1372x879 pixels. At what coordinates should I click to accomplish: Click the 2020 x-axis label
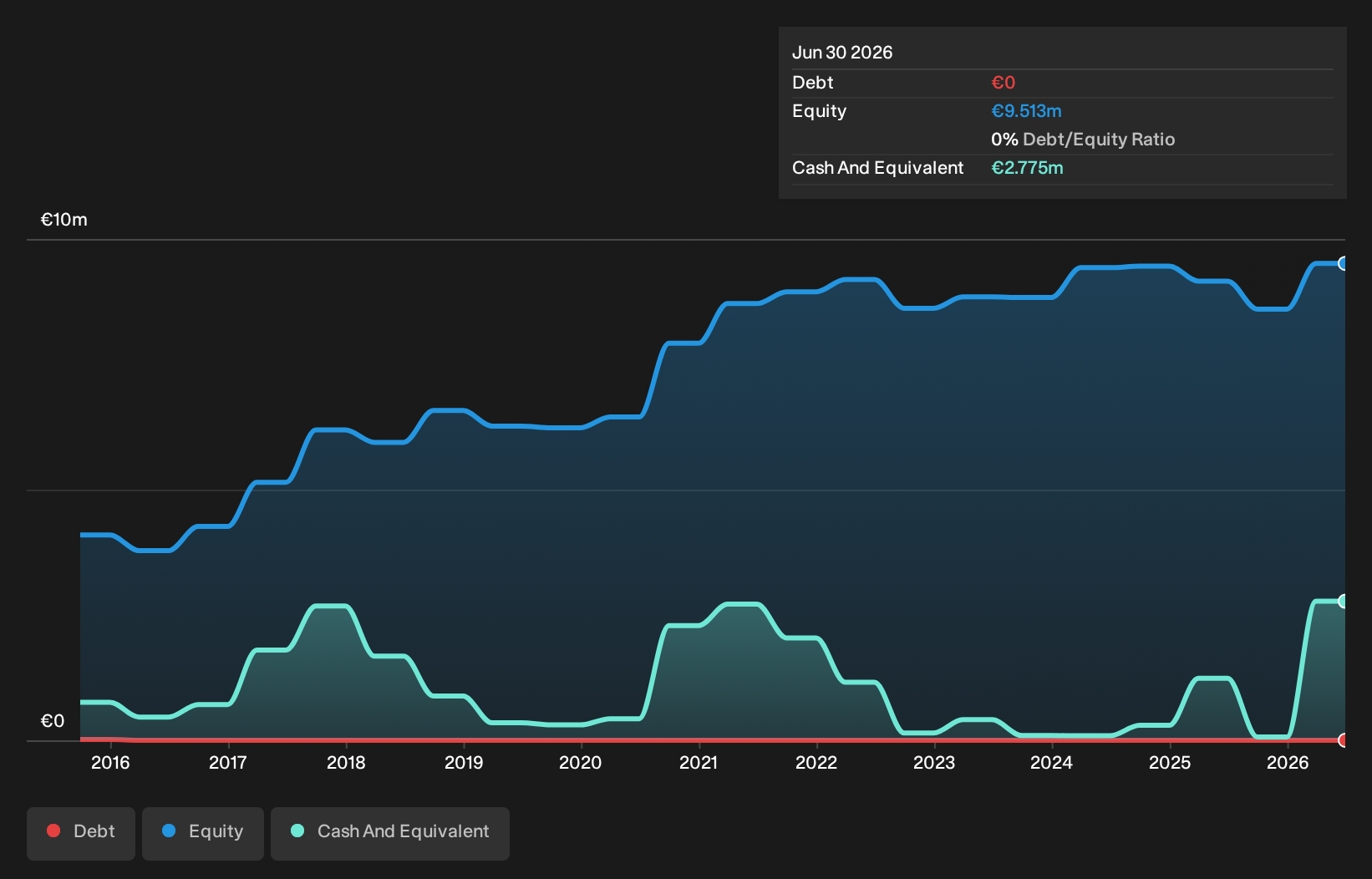pos(581,763)
